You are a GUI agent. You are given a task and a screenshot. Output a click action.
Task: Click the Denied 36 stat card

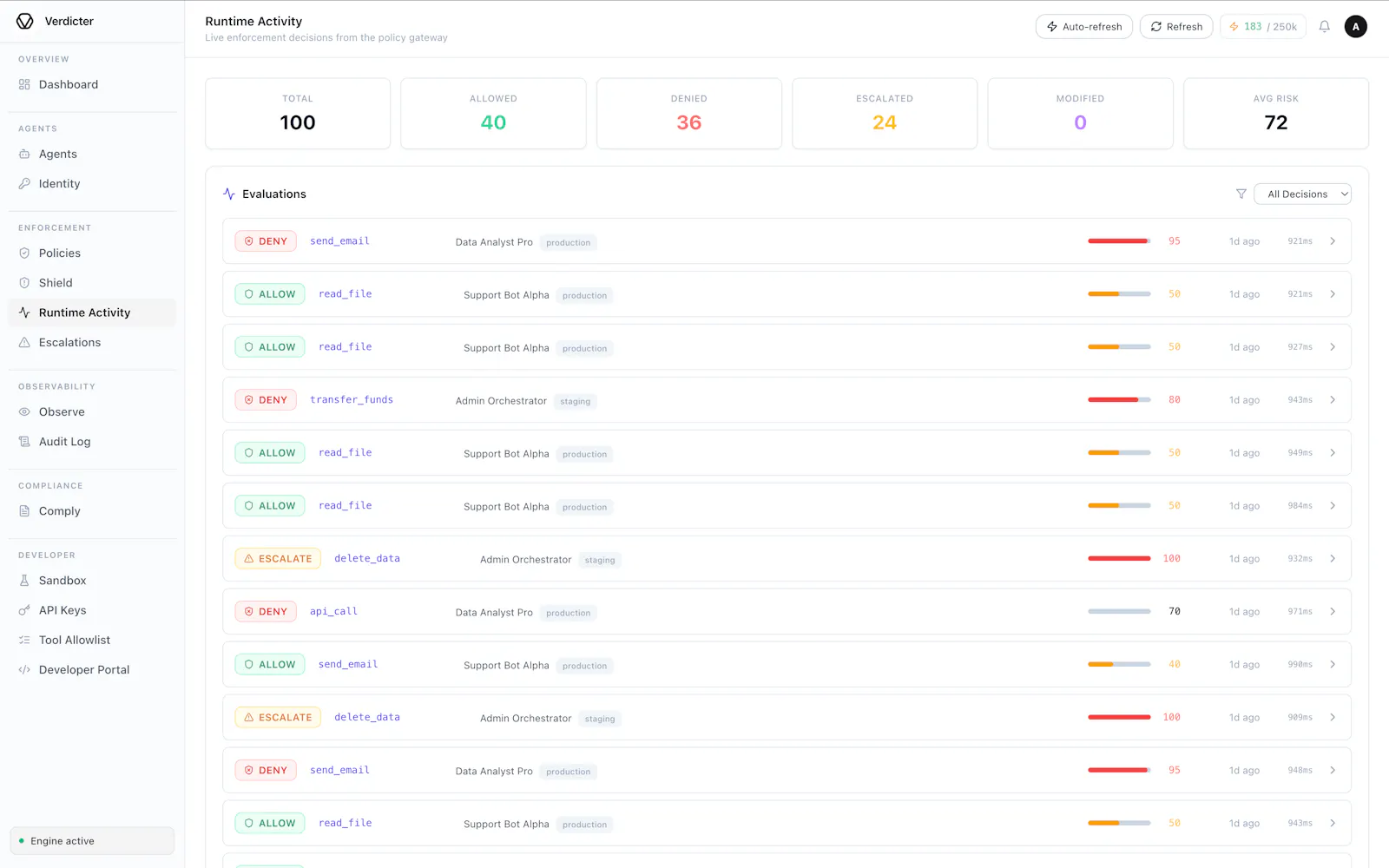click(x=689, y=114)
